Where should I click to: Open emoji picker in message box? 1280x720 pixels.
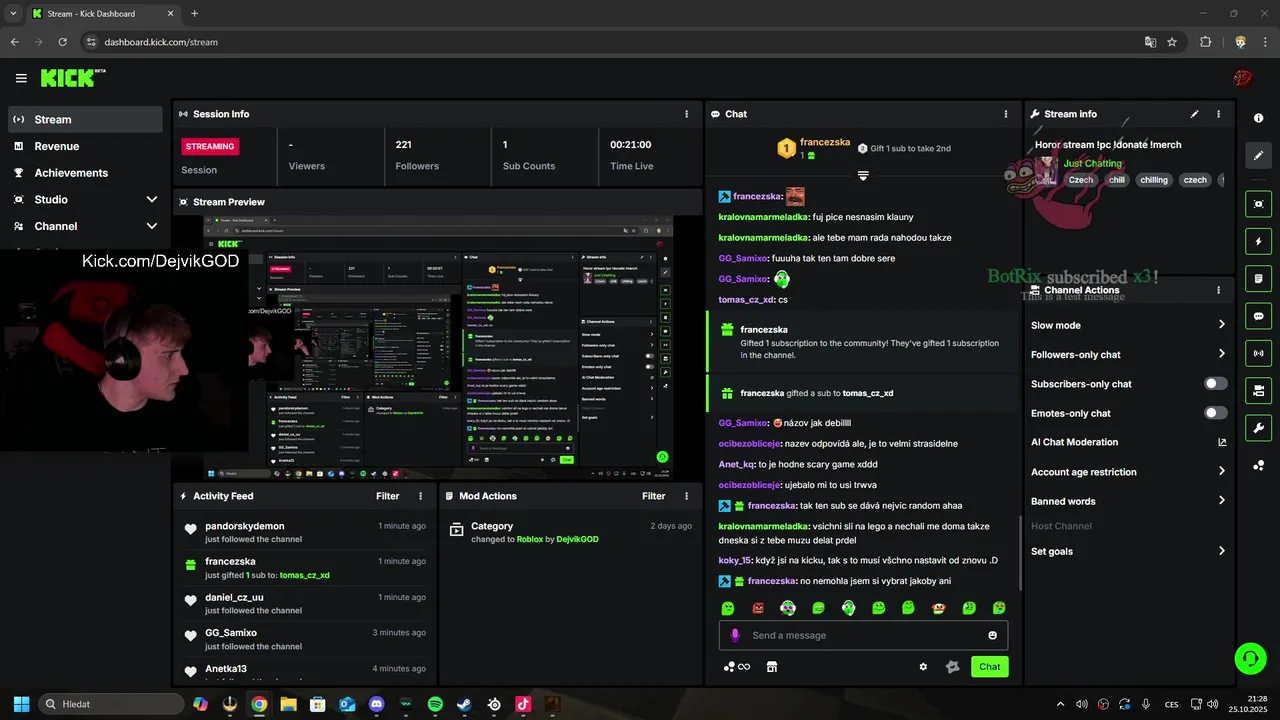pyautogui.click(x=992, y=635)
